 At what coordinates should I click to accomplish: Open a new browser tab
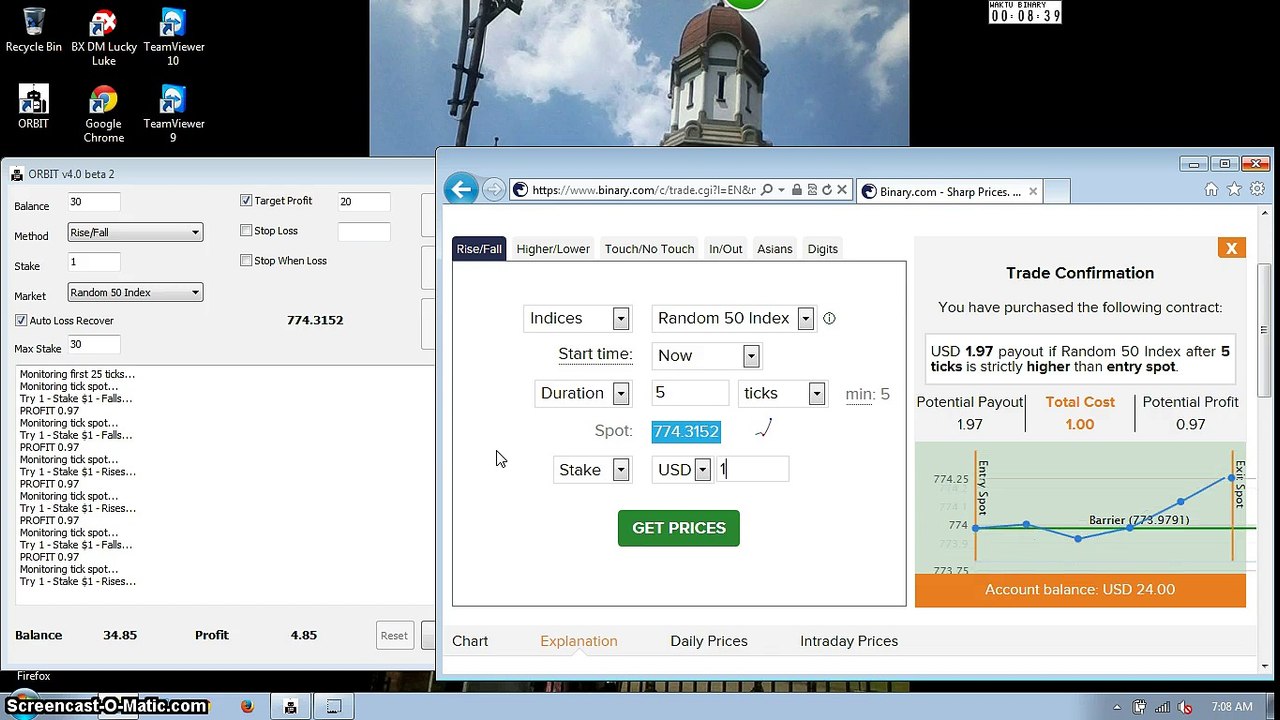[x=1057, y=191]
